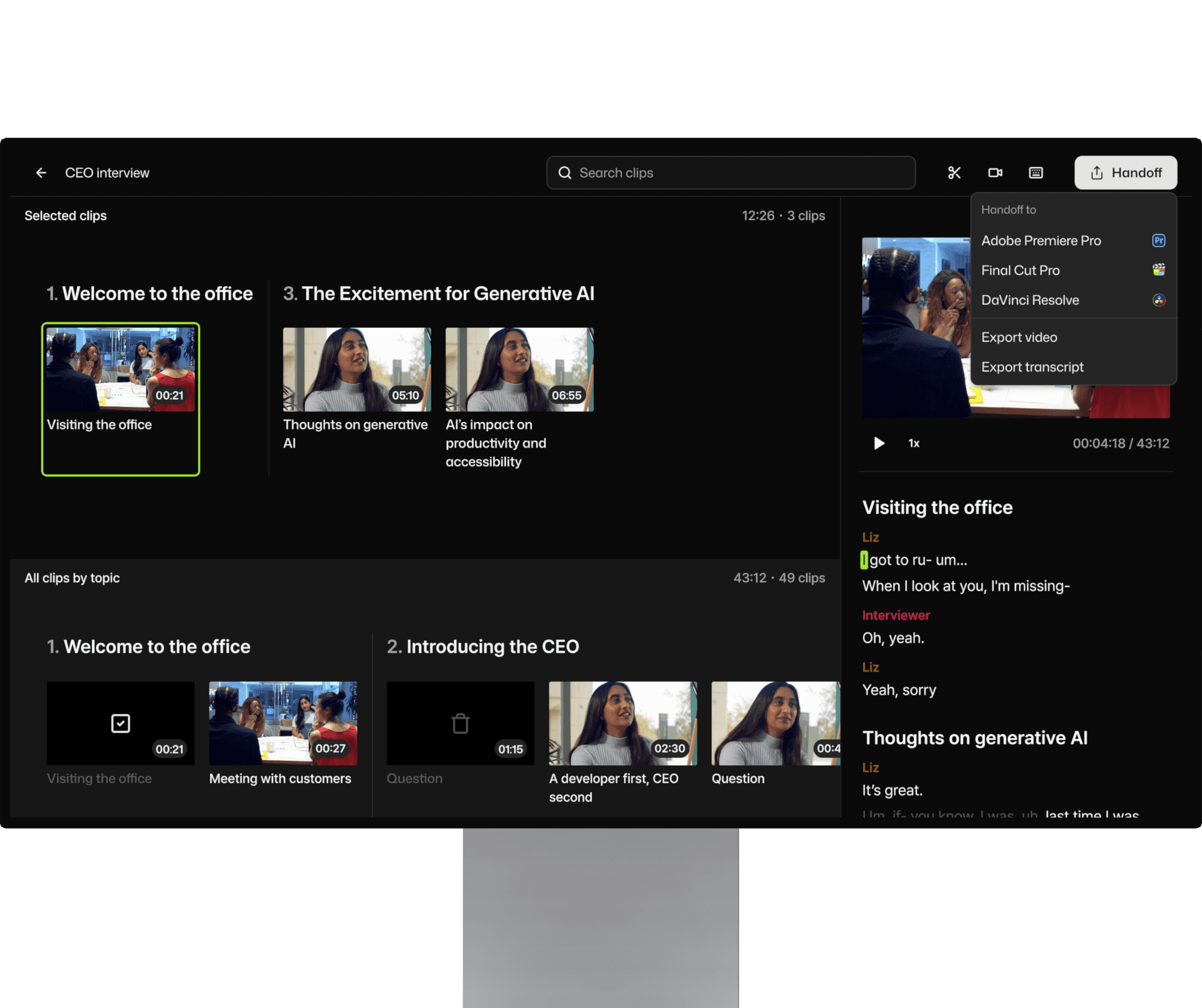Select AI's impact on productivity clip thumbnail
1202x1008 pixels.
click(519, 369)
